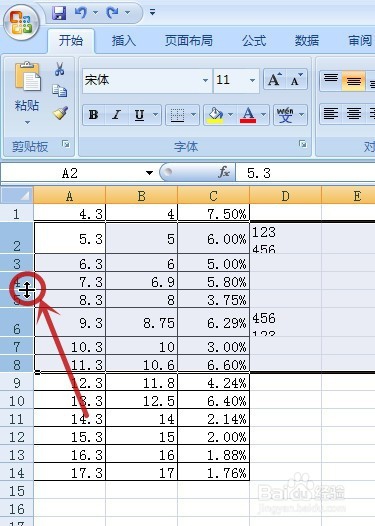Toggle middle vertical alignment
The height and width of the screenshot is (526, 375).
[354, 81]
